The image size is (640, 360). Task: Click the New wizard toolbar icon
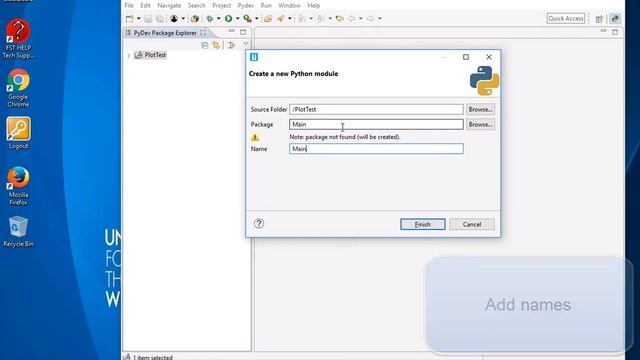[130, 18]
